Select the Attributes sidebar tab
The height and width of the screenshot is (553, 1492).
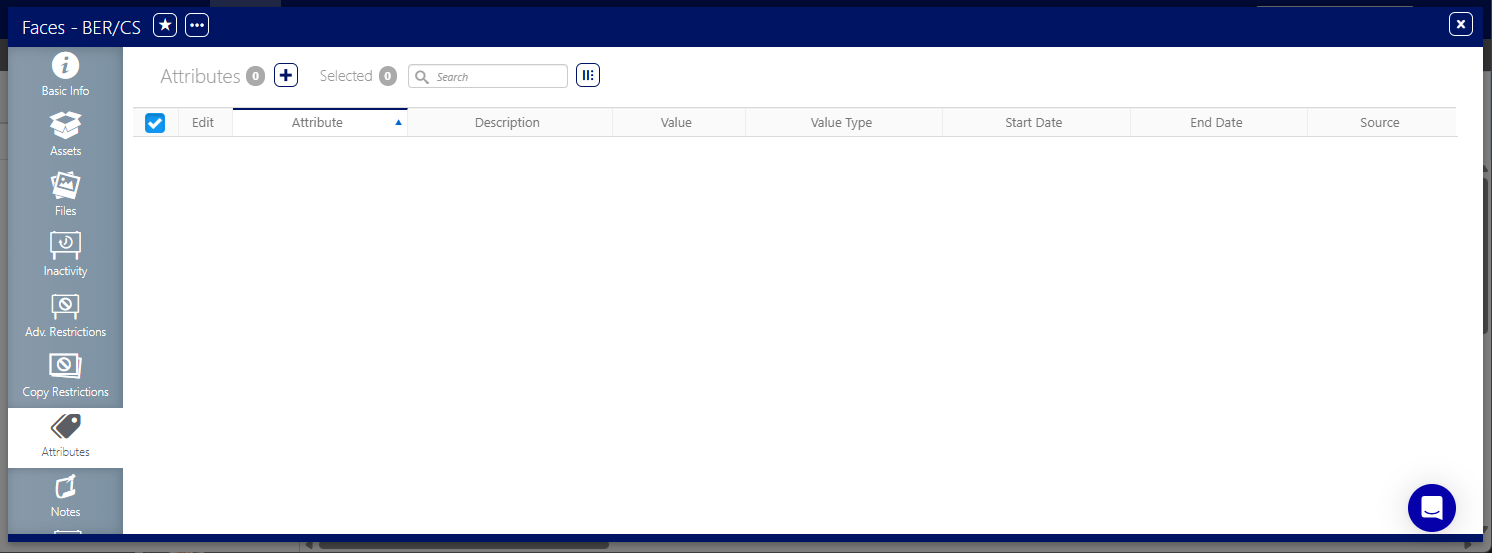coord(65,437)
